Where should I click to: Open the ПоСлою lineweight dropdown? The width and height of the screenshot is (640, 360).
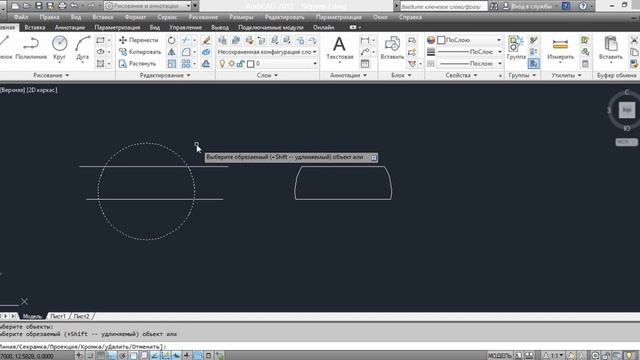point(469,52)
